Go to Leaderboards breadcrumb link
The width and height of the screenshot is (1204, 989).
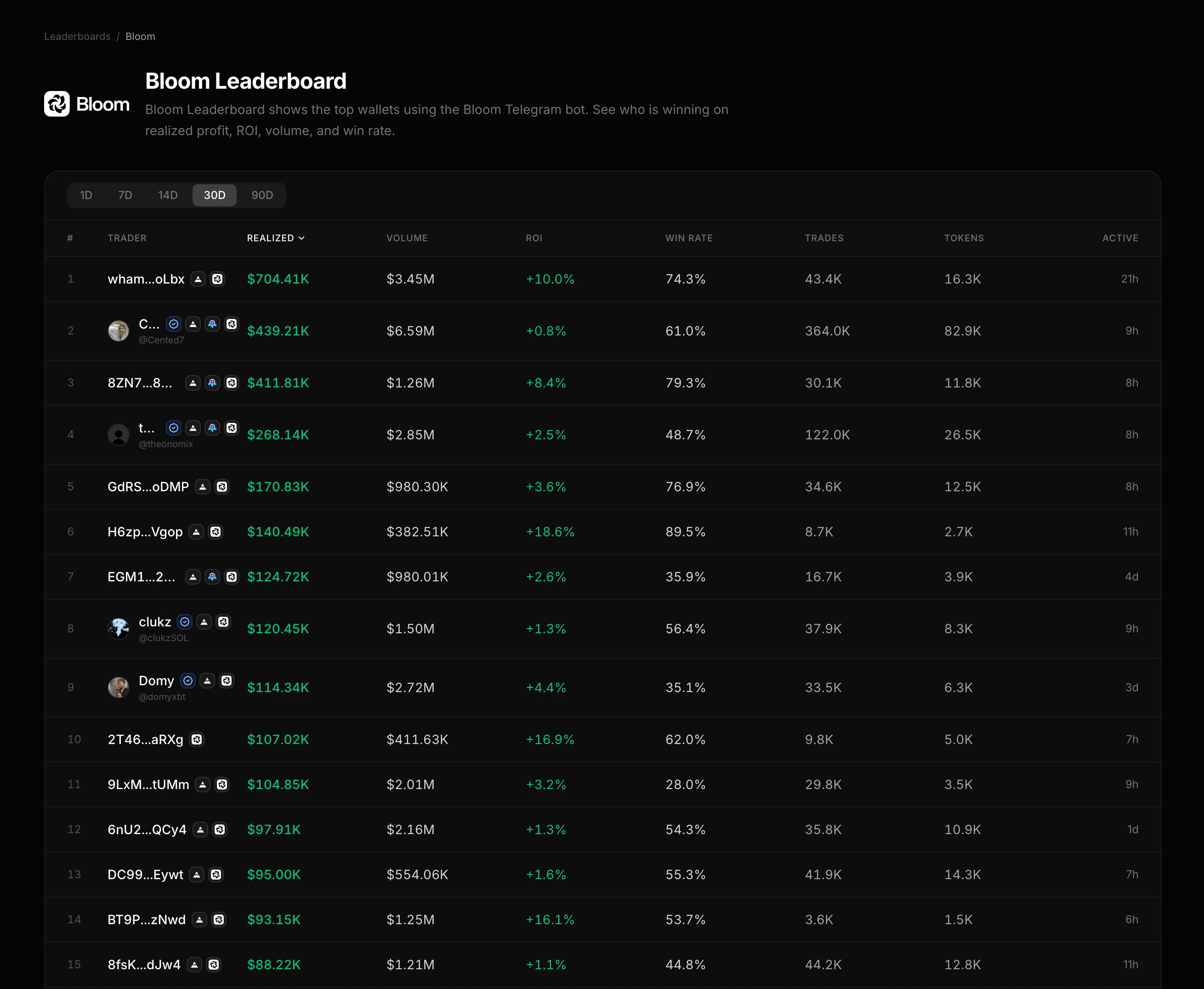click(x=78, y=36)
